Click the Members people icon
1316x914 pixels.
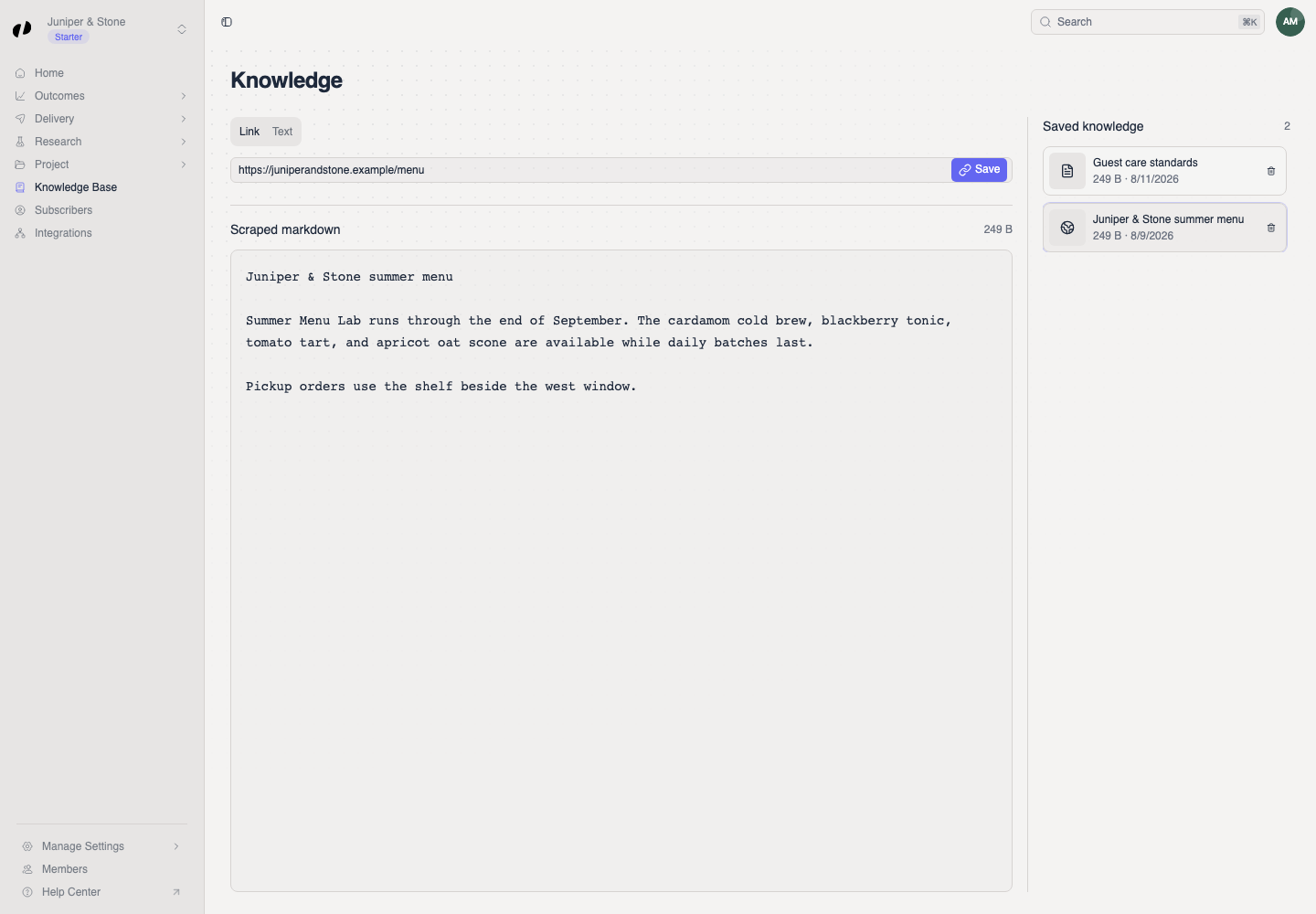coord(27,869)
